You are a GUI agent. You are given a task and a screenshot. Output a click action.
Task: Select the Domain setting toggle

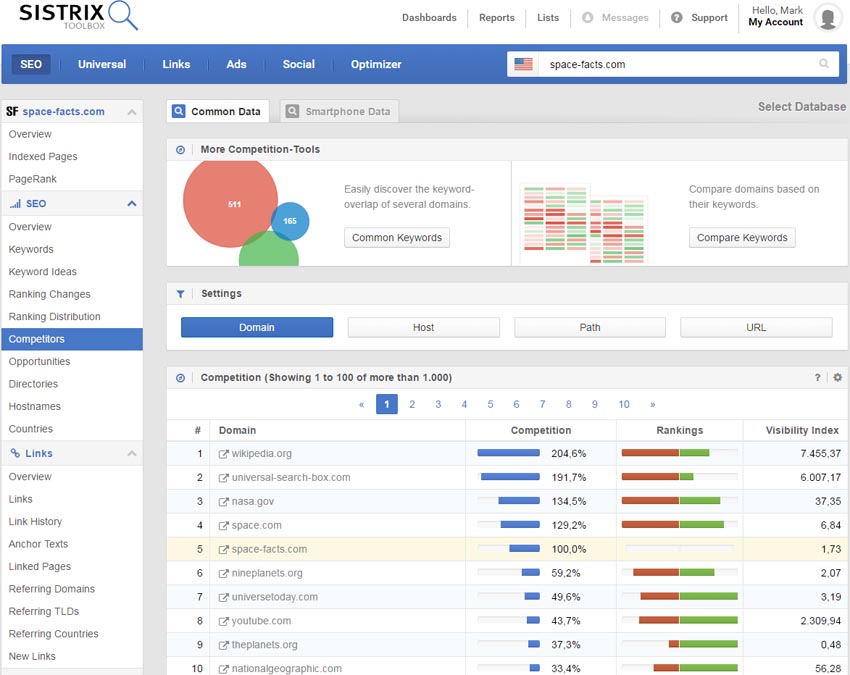pos(257,327)
